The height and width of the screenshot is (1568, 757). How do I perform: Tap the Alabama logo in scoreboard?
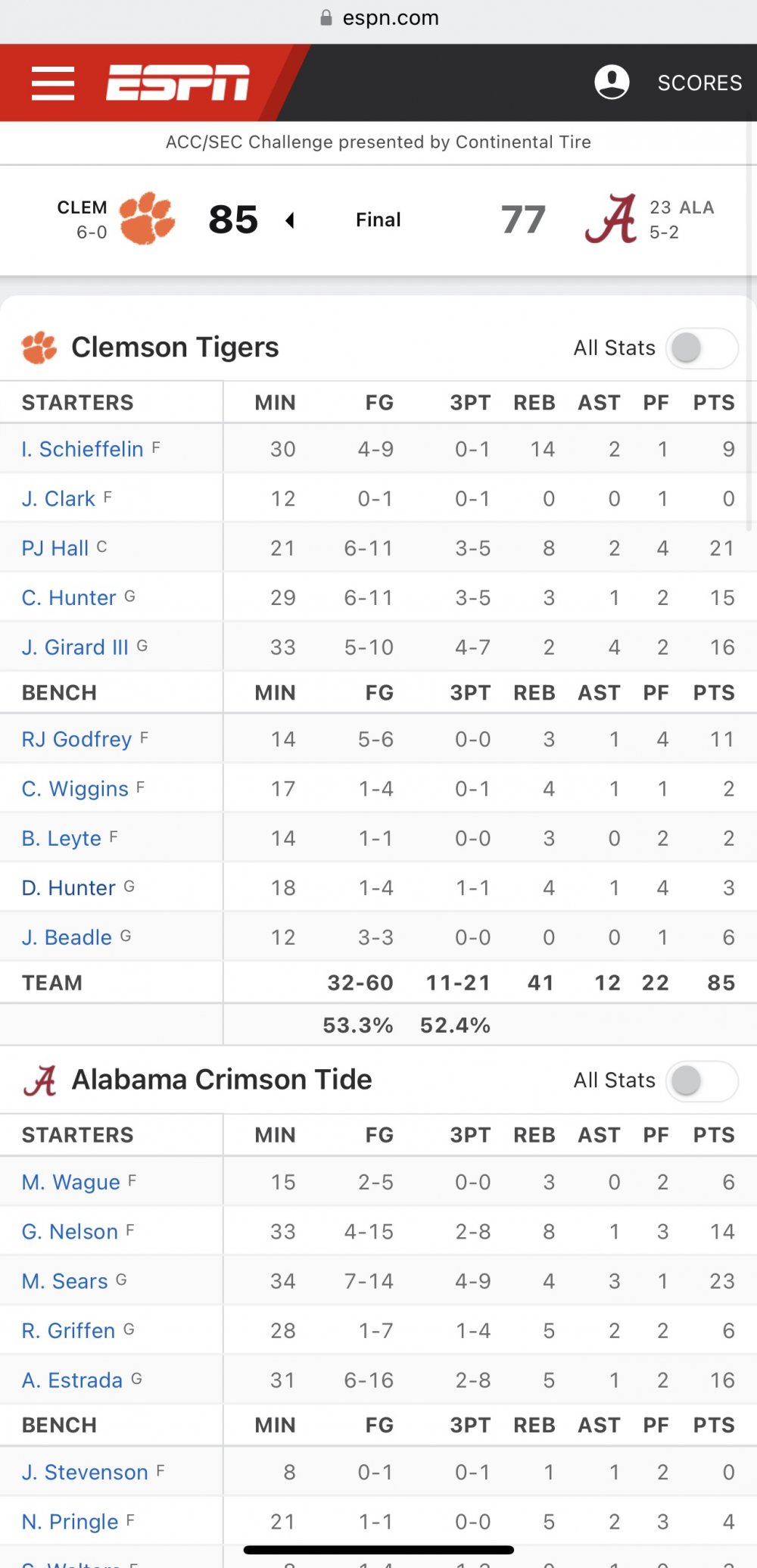tap(611, 219)
